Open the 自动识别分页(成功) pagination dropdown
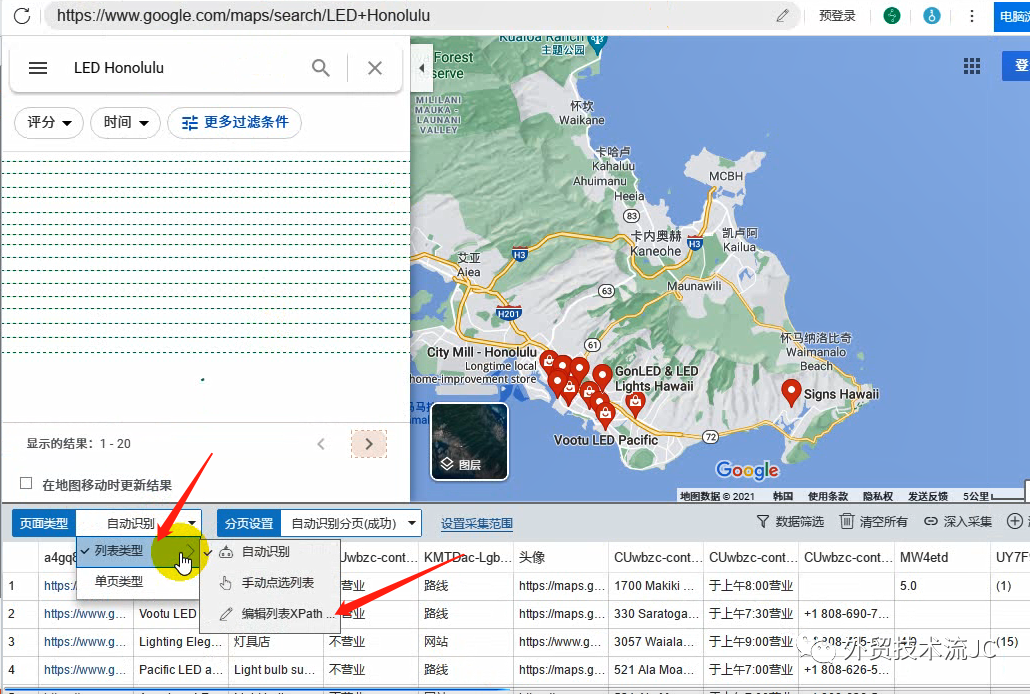The width and height of the screenshot is (1030, 694). (351, 523)
